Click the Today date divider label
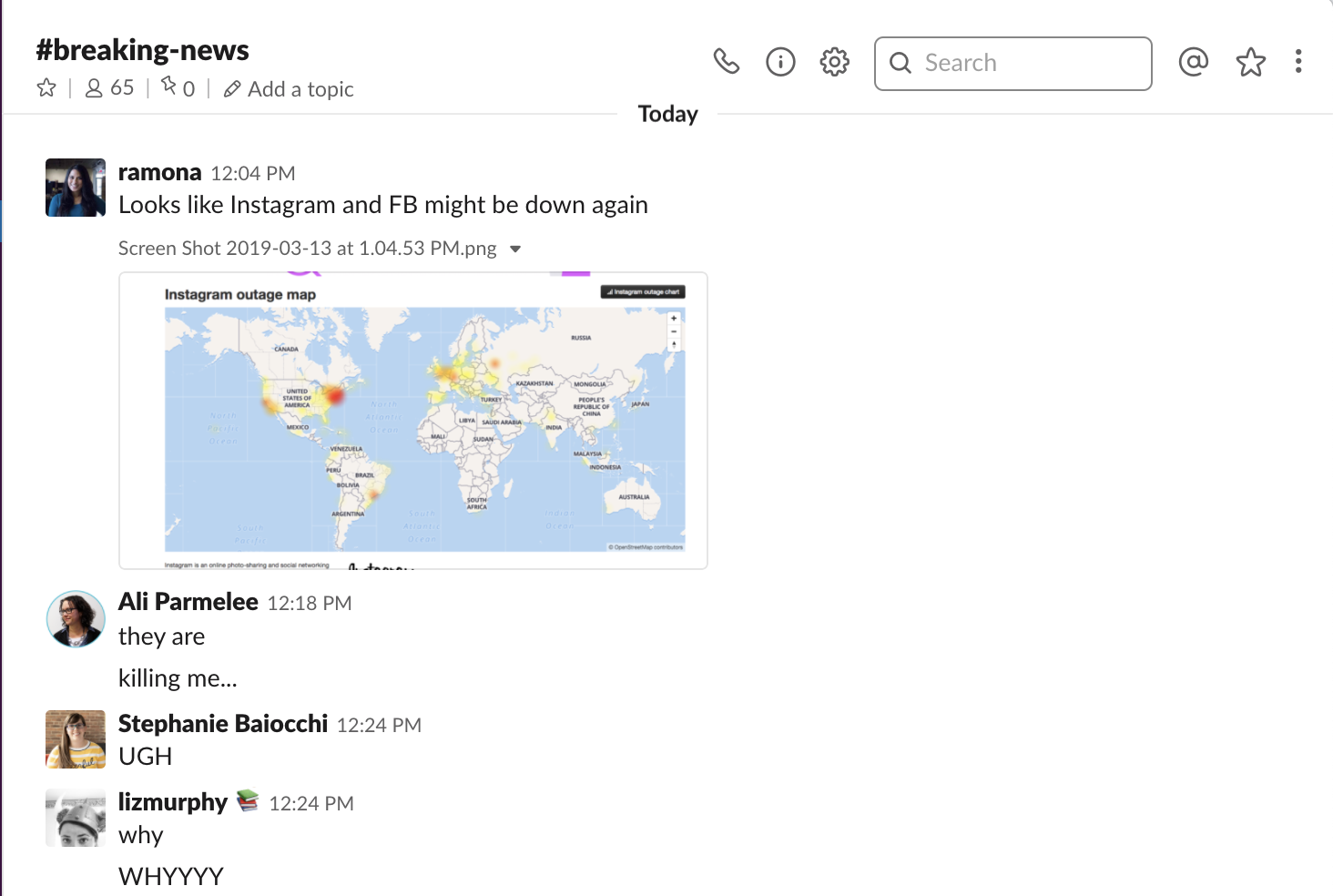The width and height of the screenshot is (1333, 896). 668,114
